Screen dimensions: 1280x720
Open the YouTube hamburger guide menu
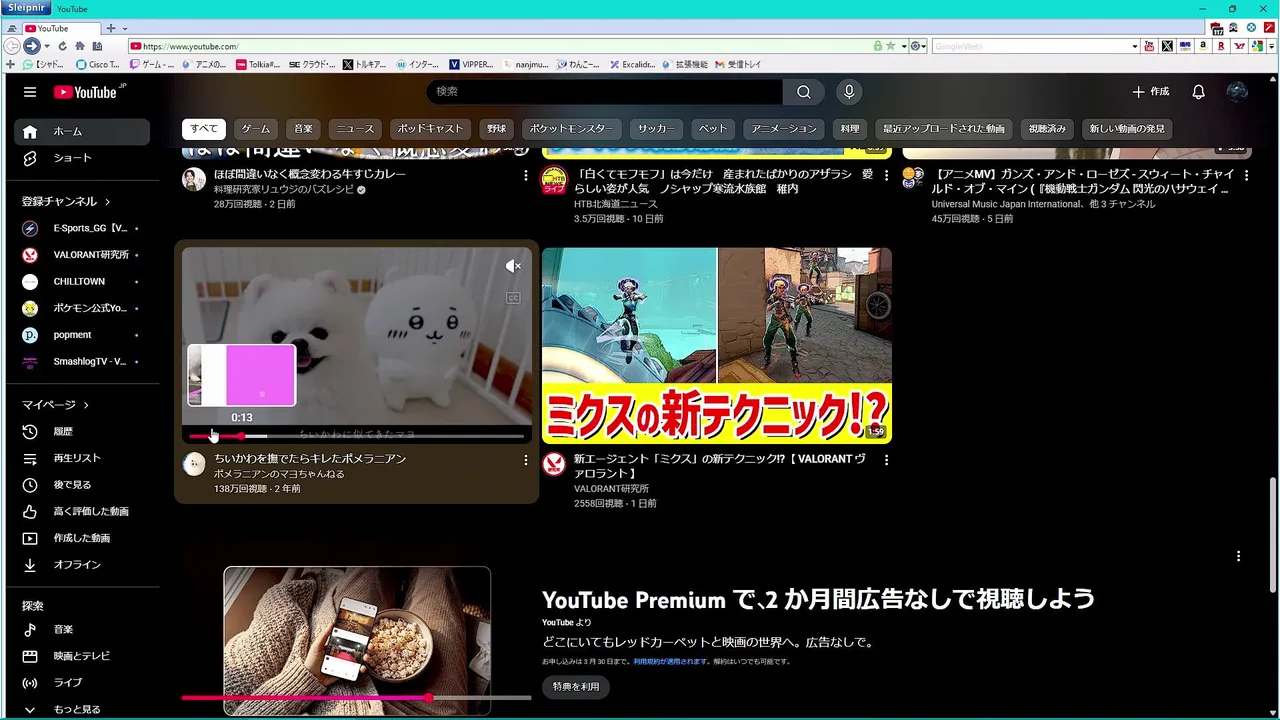click(30, 92)
